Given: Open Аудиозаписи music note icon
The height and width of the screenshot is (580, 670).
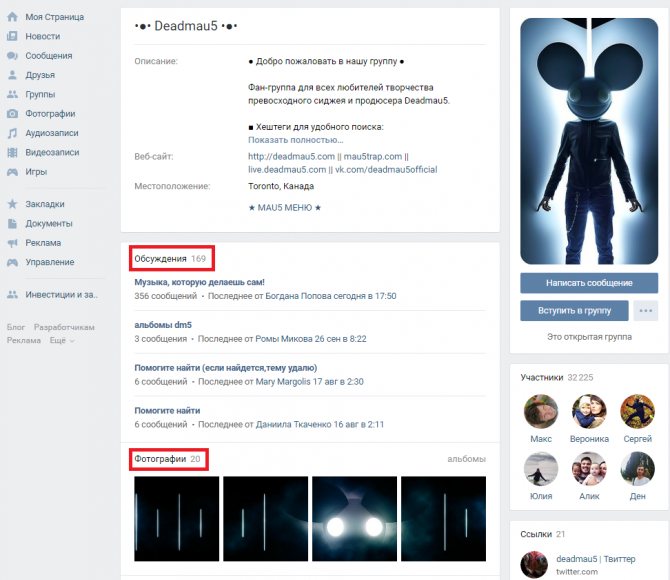Looking at the screenshot, I should pos(12,133).
